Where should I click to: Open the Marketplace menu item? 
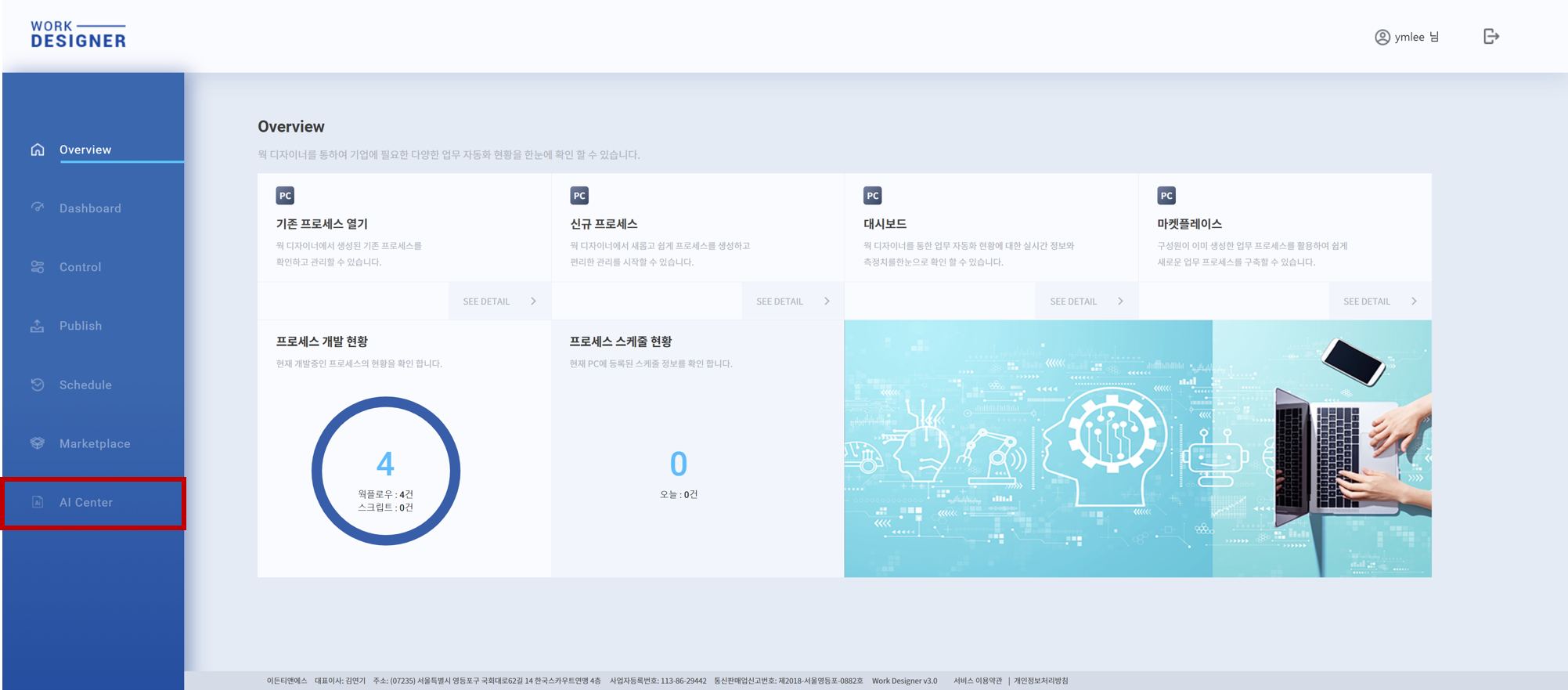point(95,443)
